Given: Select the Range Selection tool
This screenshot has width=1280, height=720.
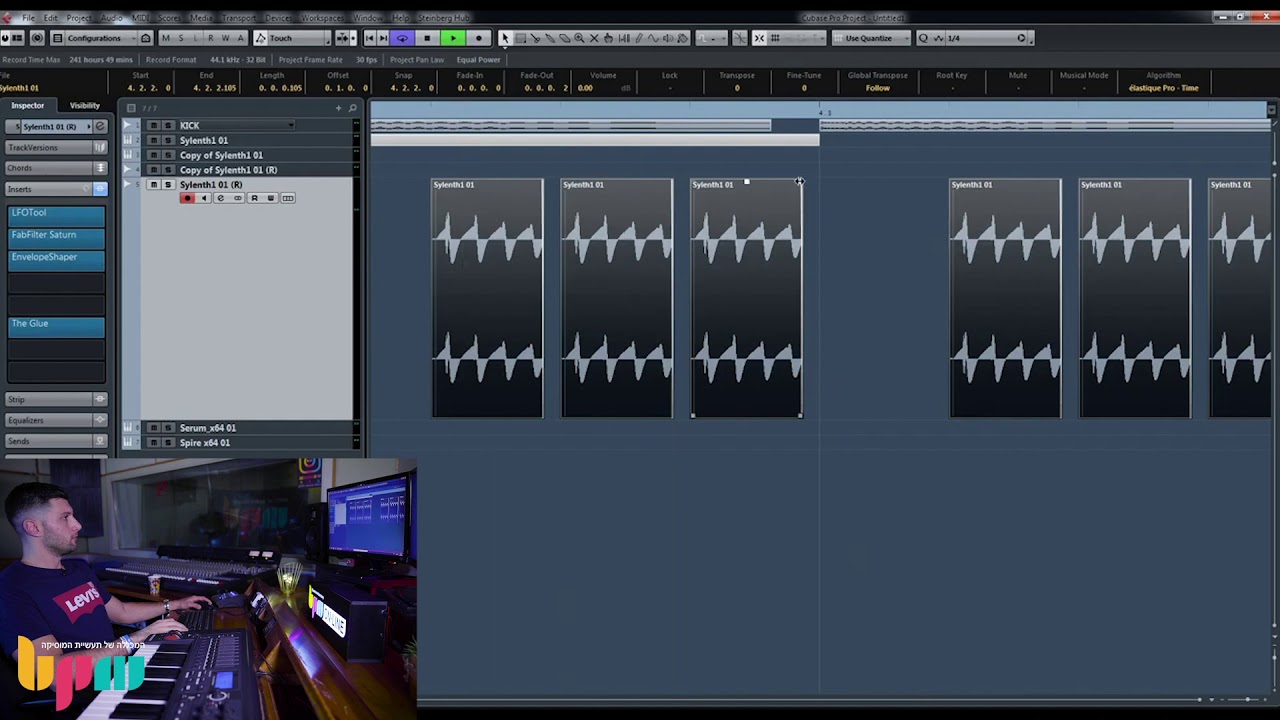Looking at the screenshot, I should pyautogui.click(x=520, y=38).
